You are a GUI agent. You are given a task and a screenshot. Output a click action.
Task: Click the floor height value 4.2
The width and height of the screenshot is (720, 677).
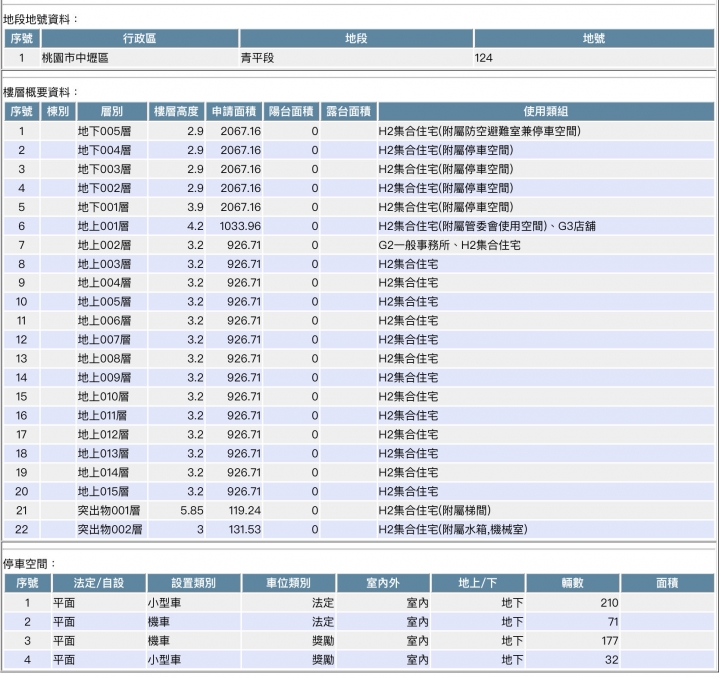point(195,226)
